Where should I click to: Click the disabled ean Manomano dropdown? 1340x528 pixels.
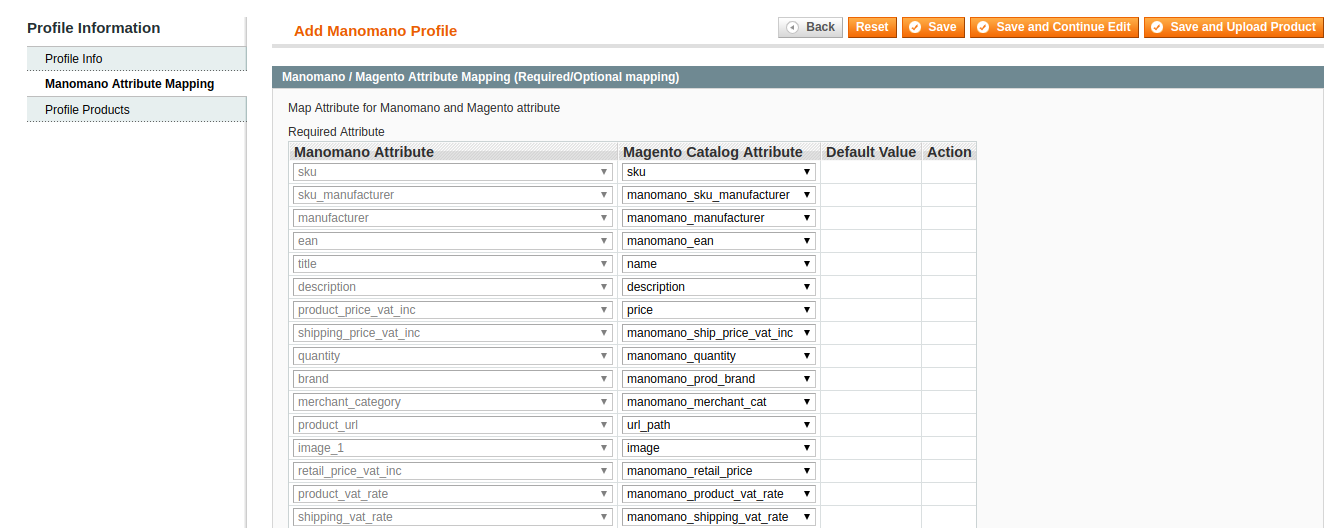coord(453,241)
